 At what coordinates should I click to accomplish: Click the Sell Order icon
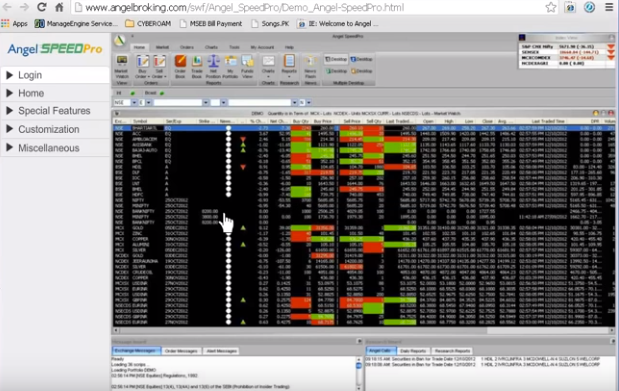(159, 66)
